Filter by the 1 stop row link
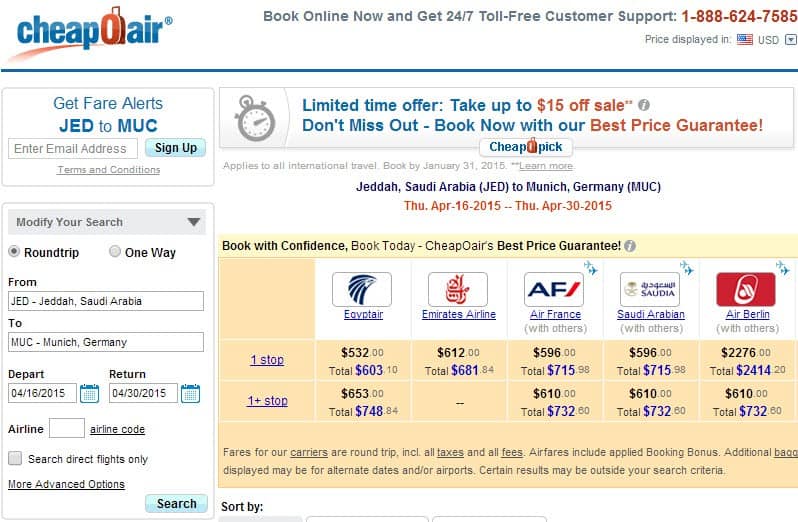 click(x=267, y=360)
